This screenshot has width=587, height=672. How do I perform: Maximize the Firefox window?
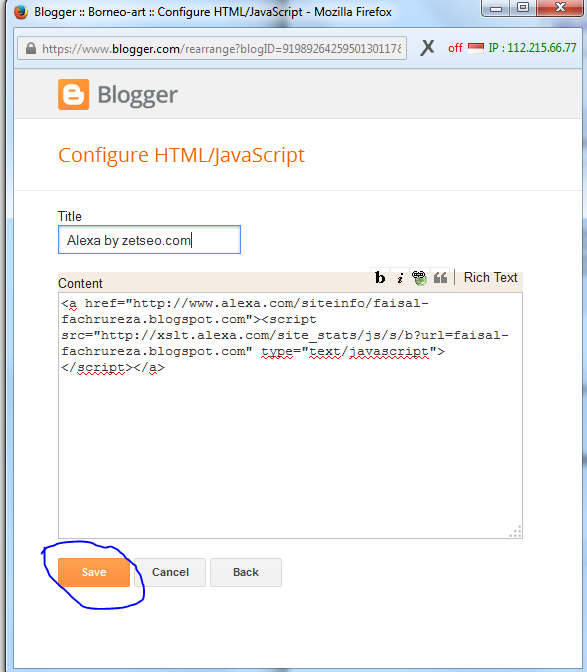522,8
